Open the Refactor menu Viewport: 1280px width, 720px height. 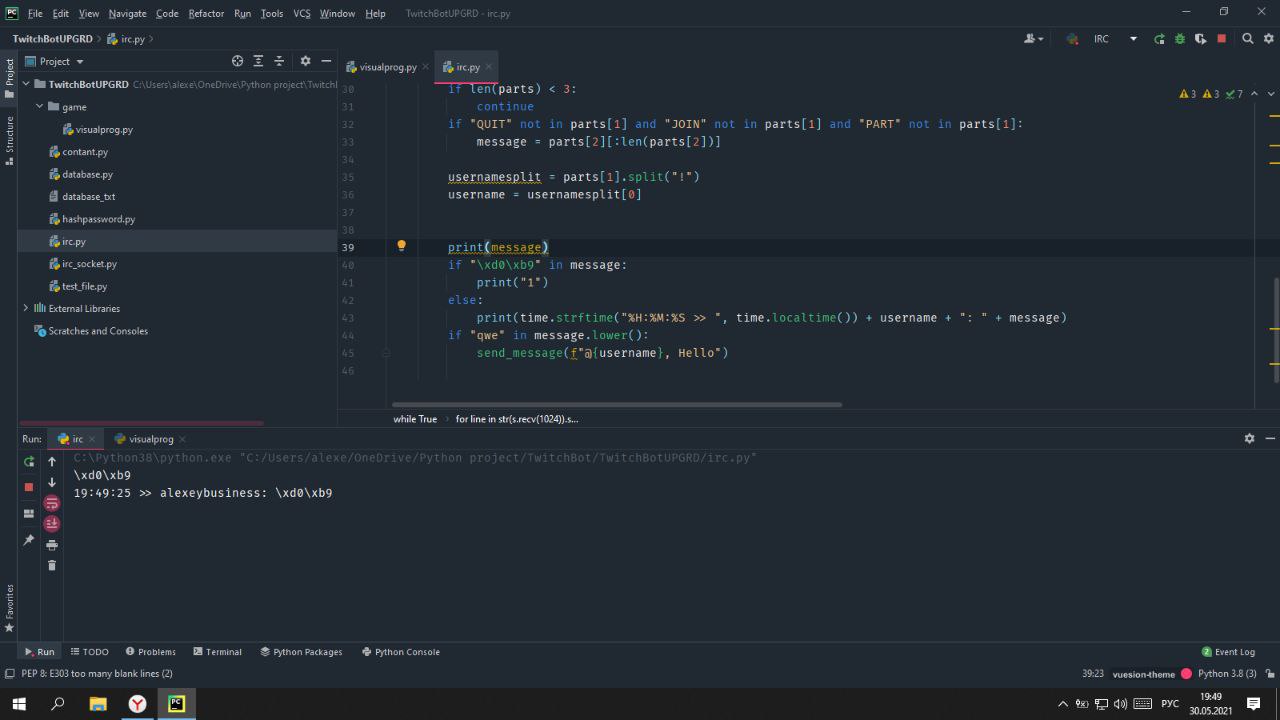pyautogui.click(x=206, y=13)
